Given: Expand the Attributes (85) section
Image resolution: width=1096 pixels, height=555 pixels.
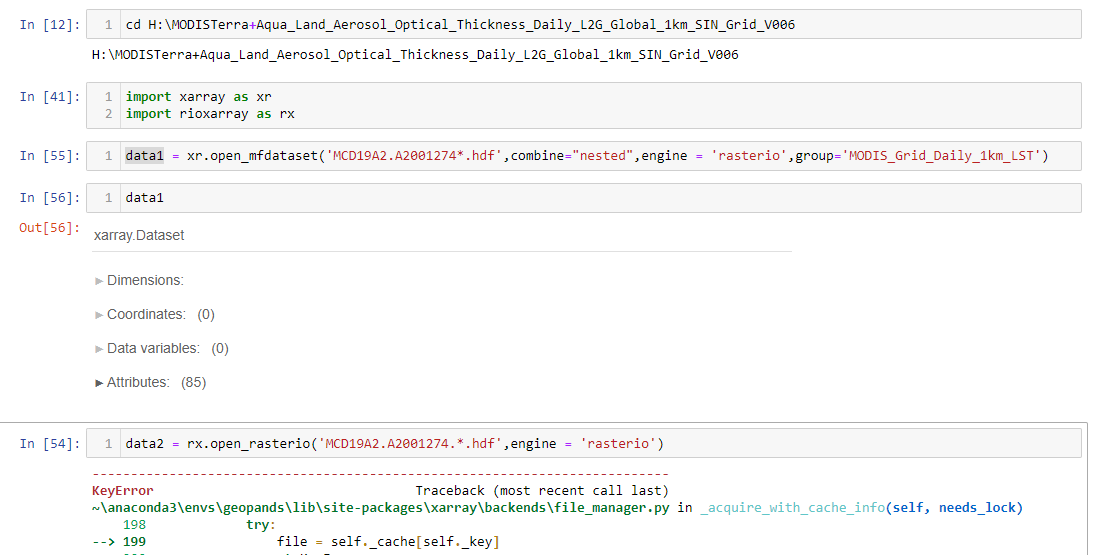Looking at the screenshot, I should [150, 382].
